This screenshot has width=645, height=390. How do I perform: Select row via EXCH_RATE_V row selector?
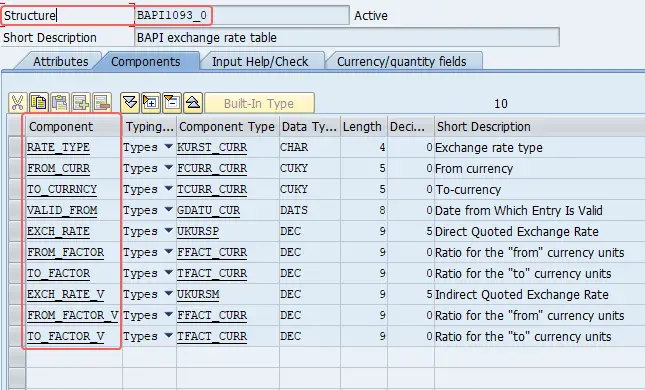[17, 294]
